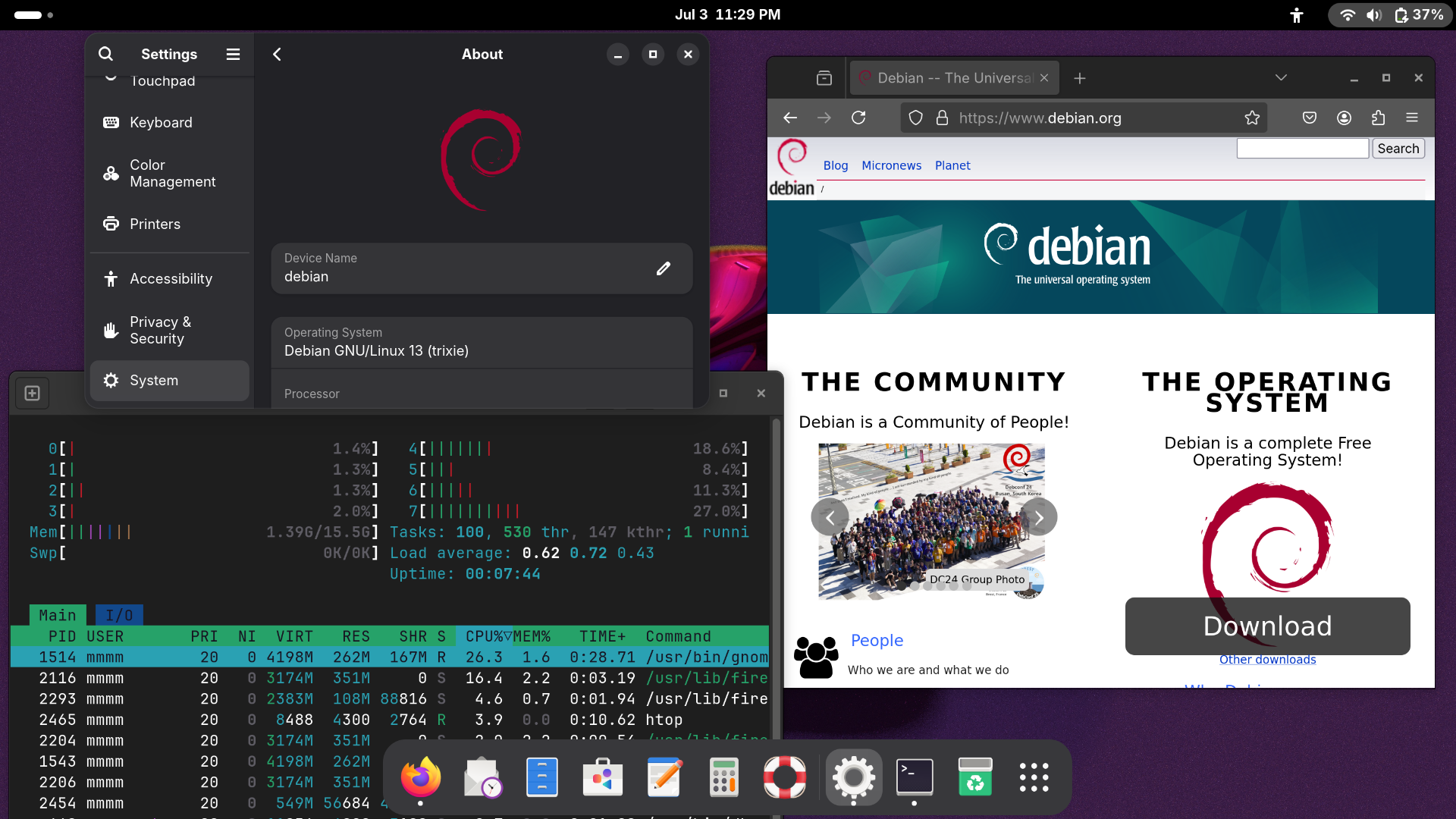This screenshot has width=1456, height=819.
Task: Open Settings hamburger menu
Action: pos(233,54)
